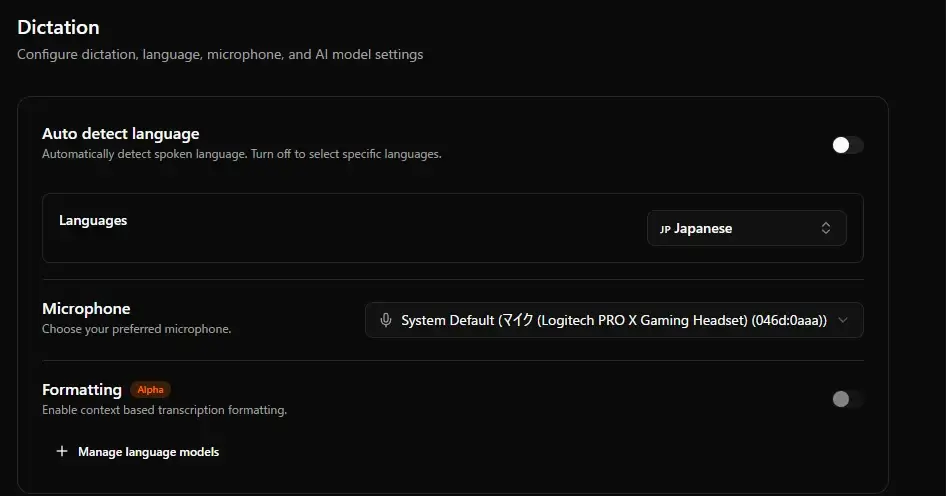
Task: Open the System Default microphone dropdown
Action: [614, 320]
